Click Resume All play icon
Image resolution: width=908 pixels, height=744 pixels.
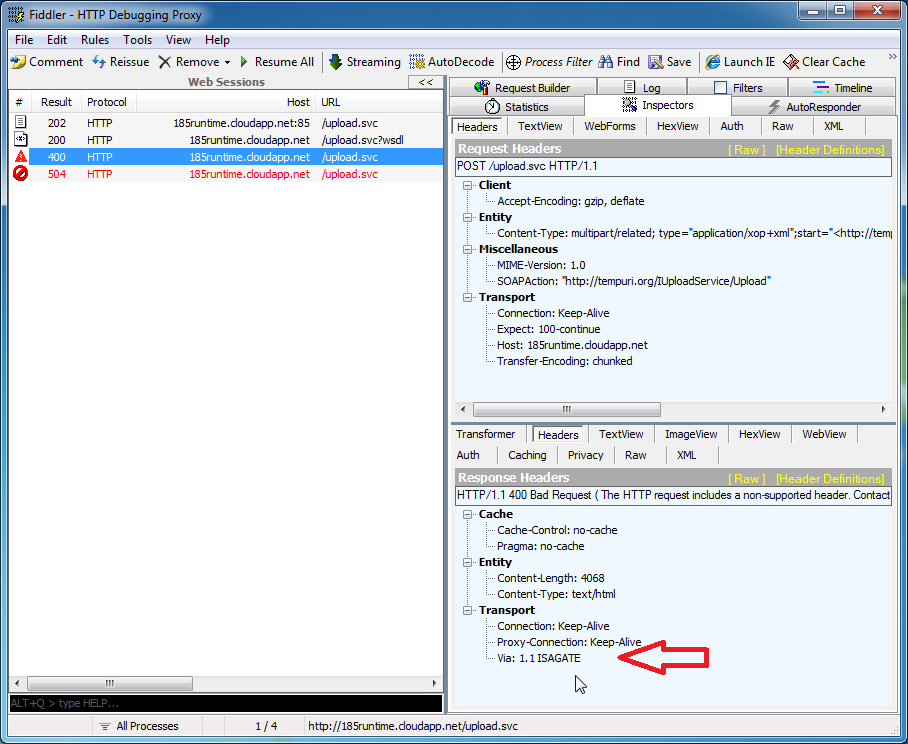pyautogui.click(x=244, y=62)
